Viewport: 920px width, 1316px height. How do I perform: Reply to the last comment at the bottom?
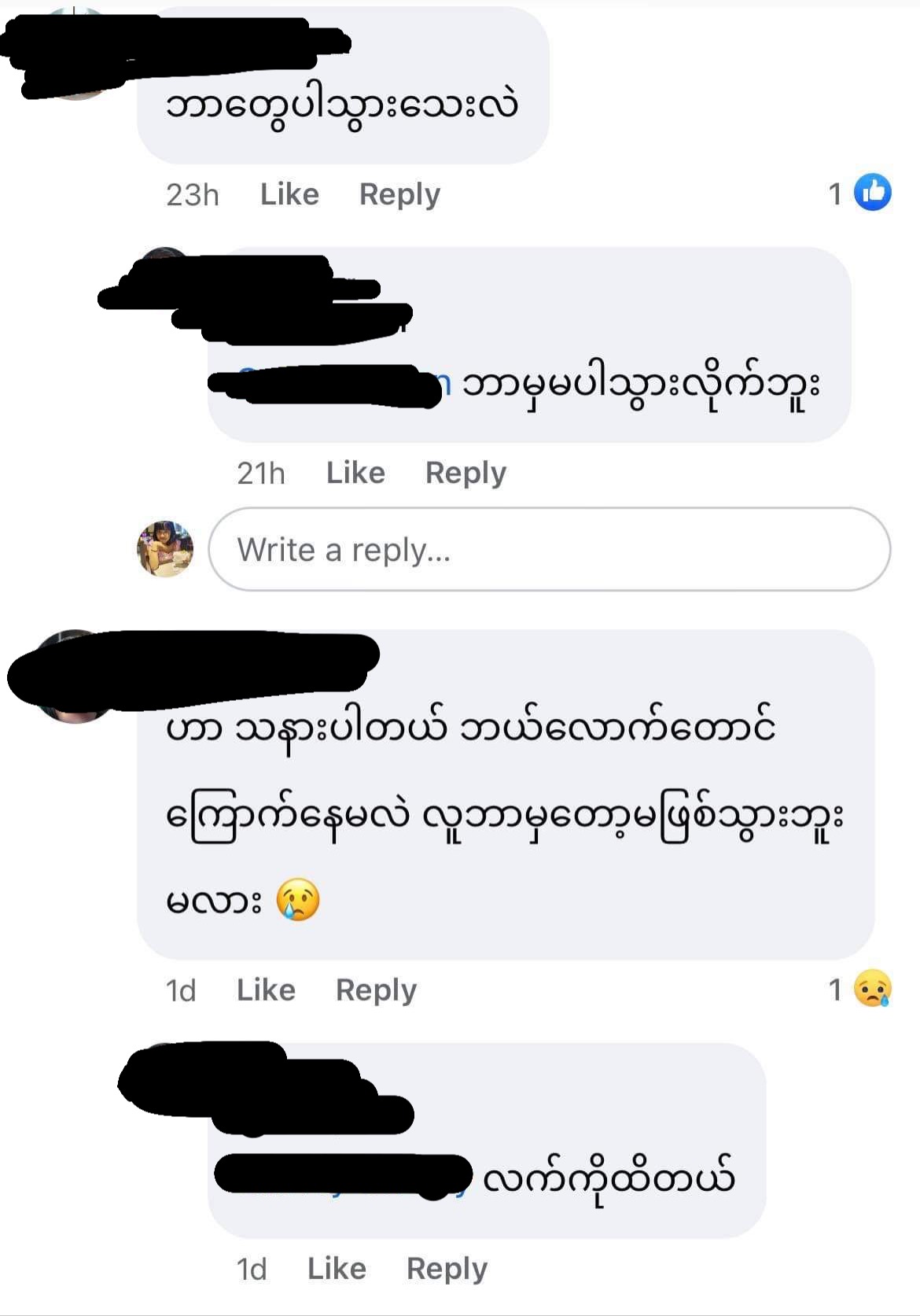coord(447,1269)
